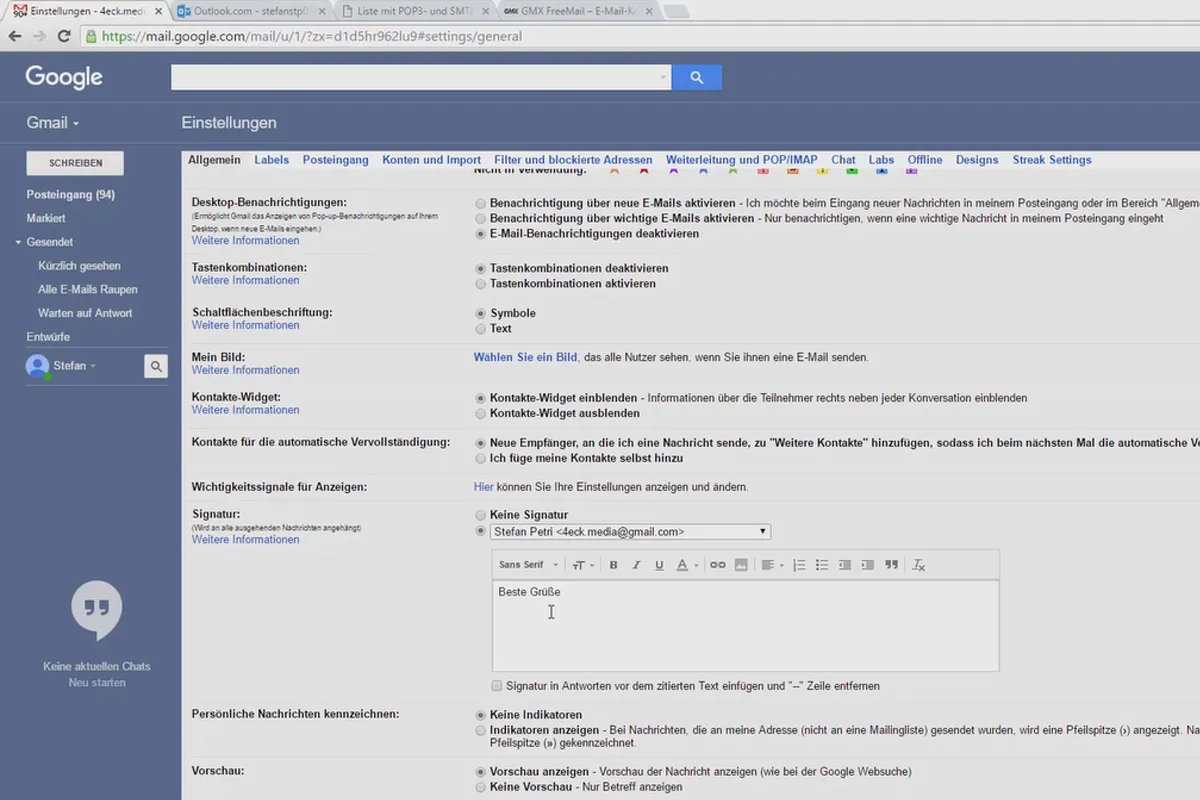The width and height of the screenshot is (1200, 800).
Task: Select Text for button labels
Action: pos(481,329)
